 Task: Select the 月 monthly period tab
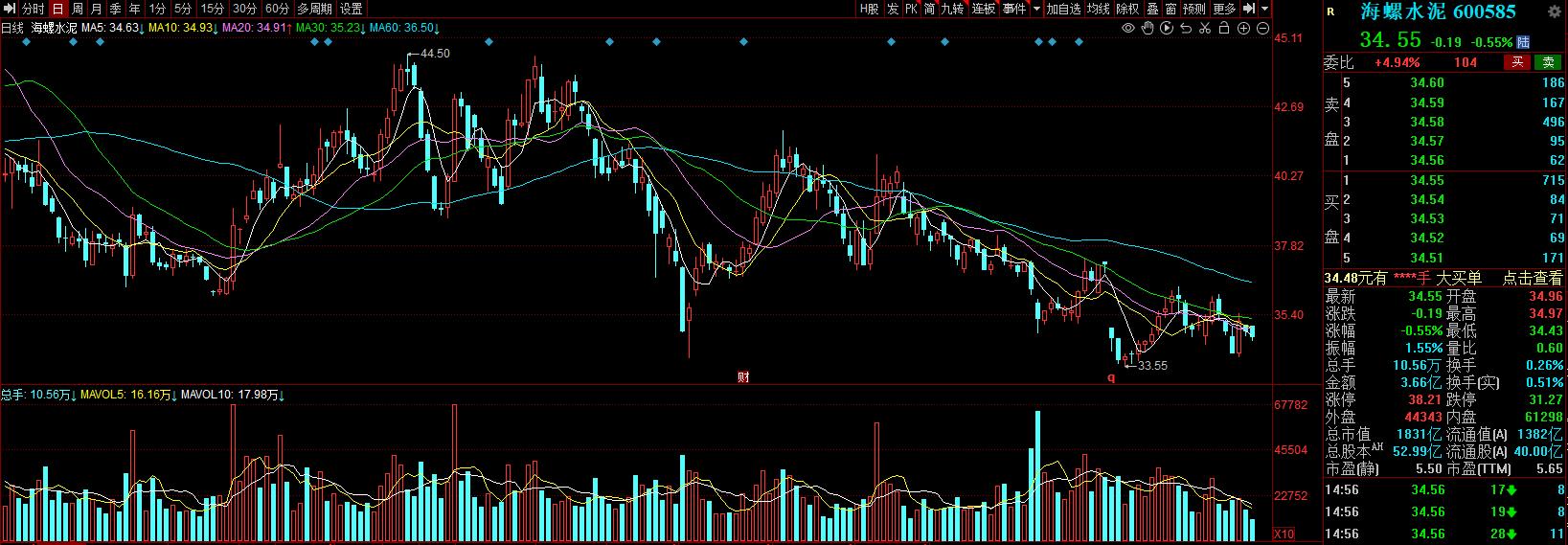[x=96, y=9]
